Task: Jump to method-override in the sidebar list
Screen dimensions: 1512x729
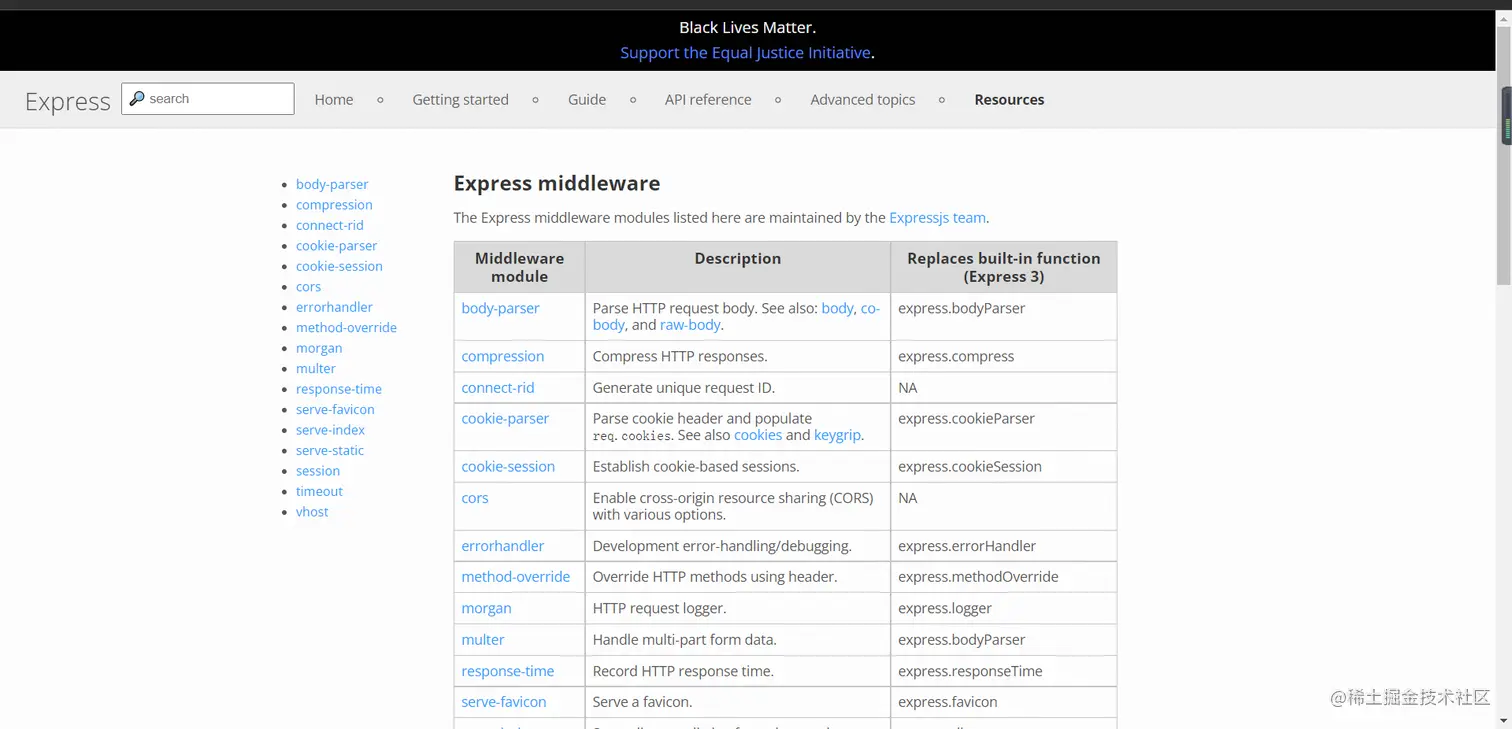Action: coord(346,327)
